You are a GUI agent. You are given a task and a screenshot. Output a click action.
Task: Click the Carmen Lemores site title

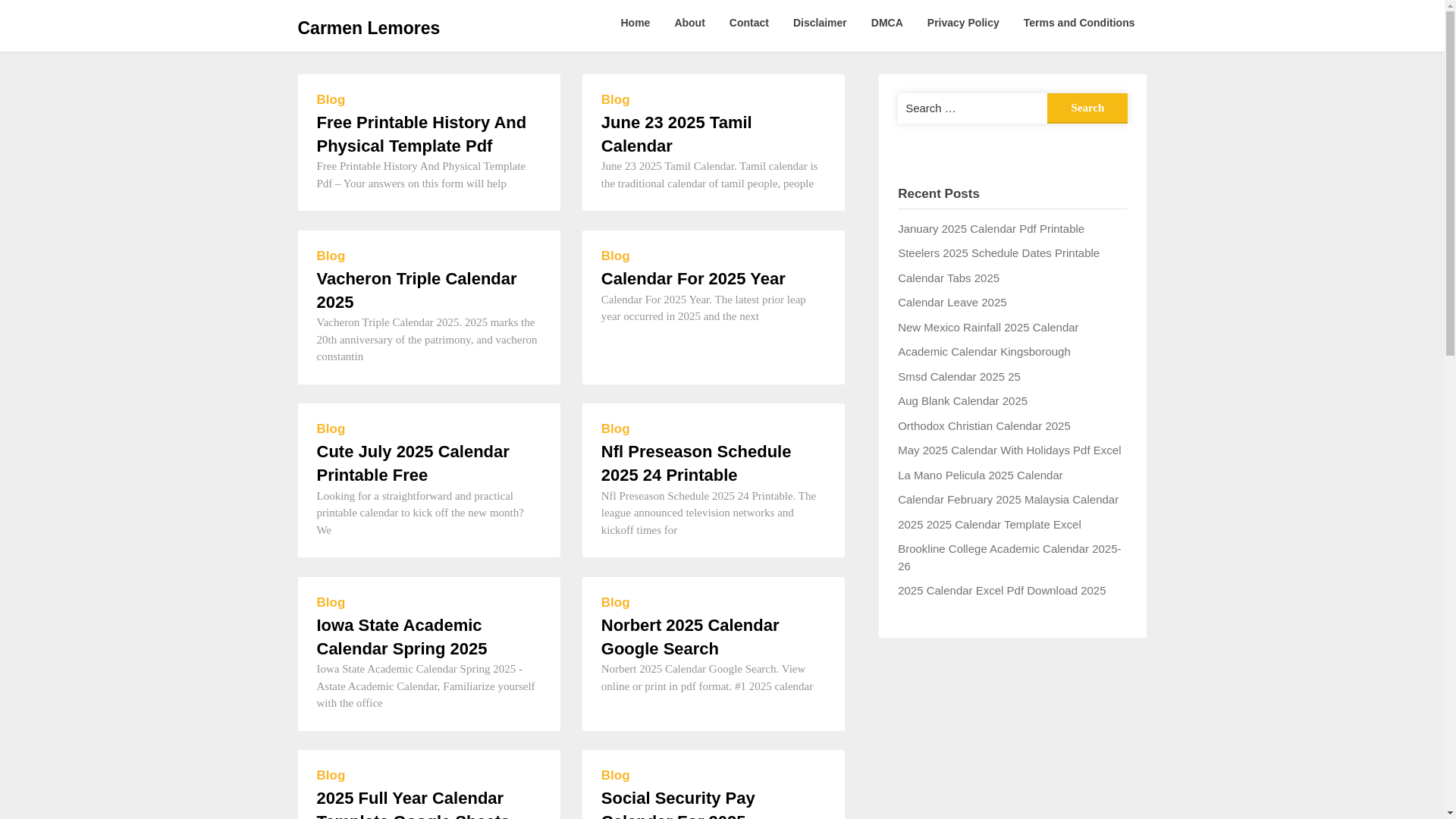click(x=368, y=28)
